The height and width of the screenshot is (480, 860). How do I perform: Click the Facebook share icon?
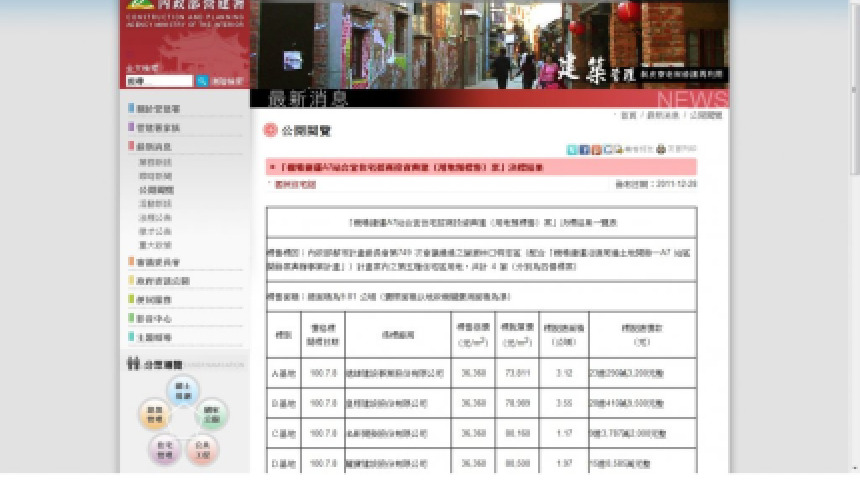click(584, 150)
